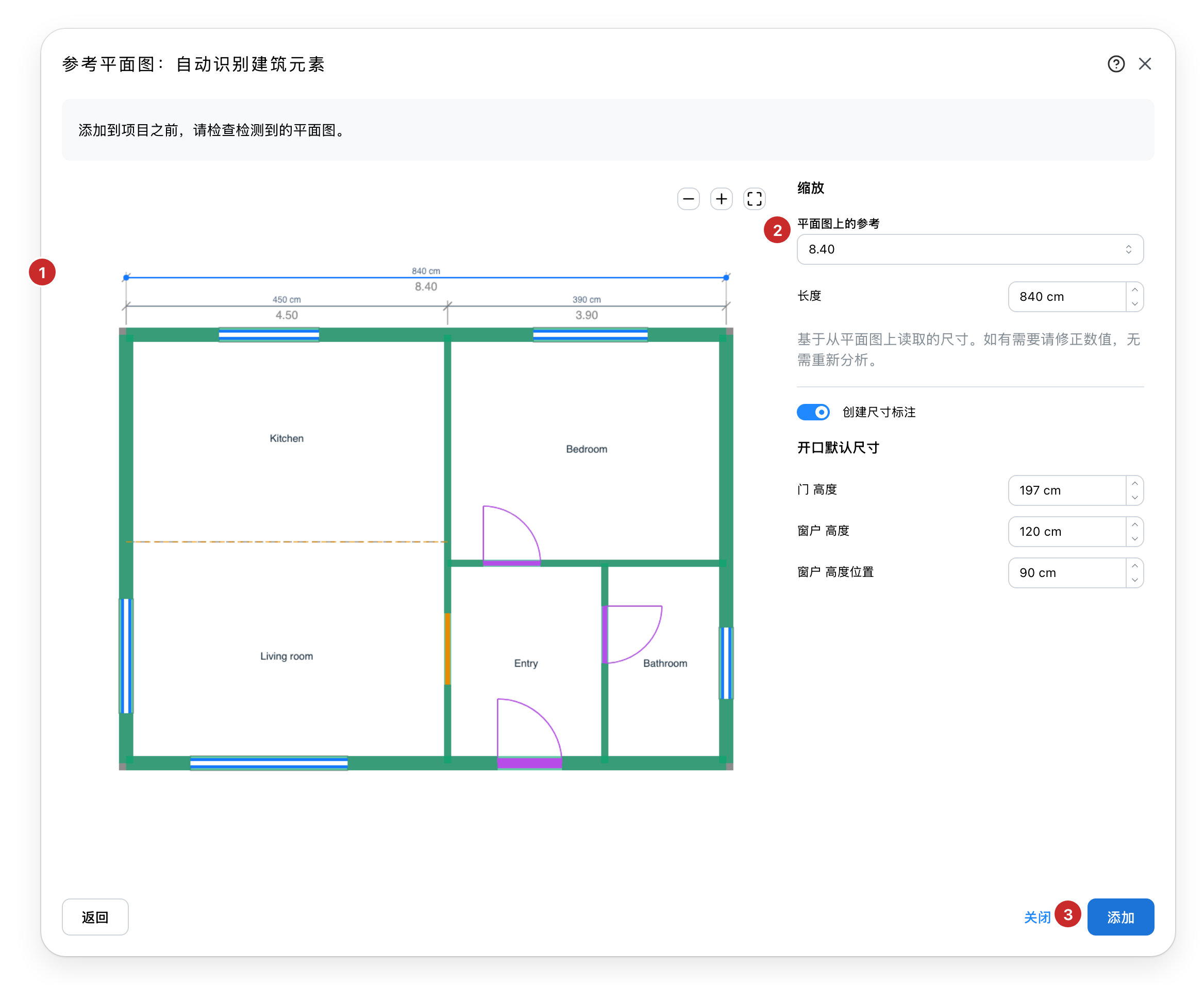The width and height of the screenshot is (1204, 985).
Task: Select the Living room bottom wall window
Action: pyautogui.click(x=269, y=763)
